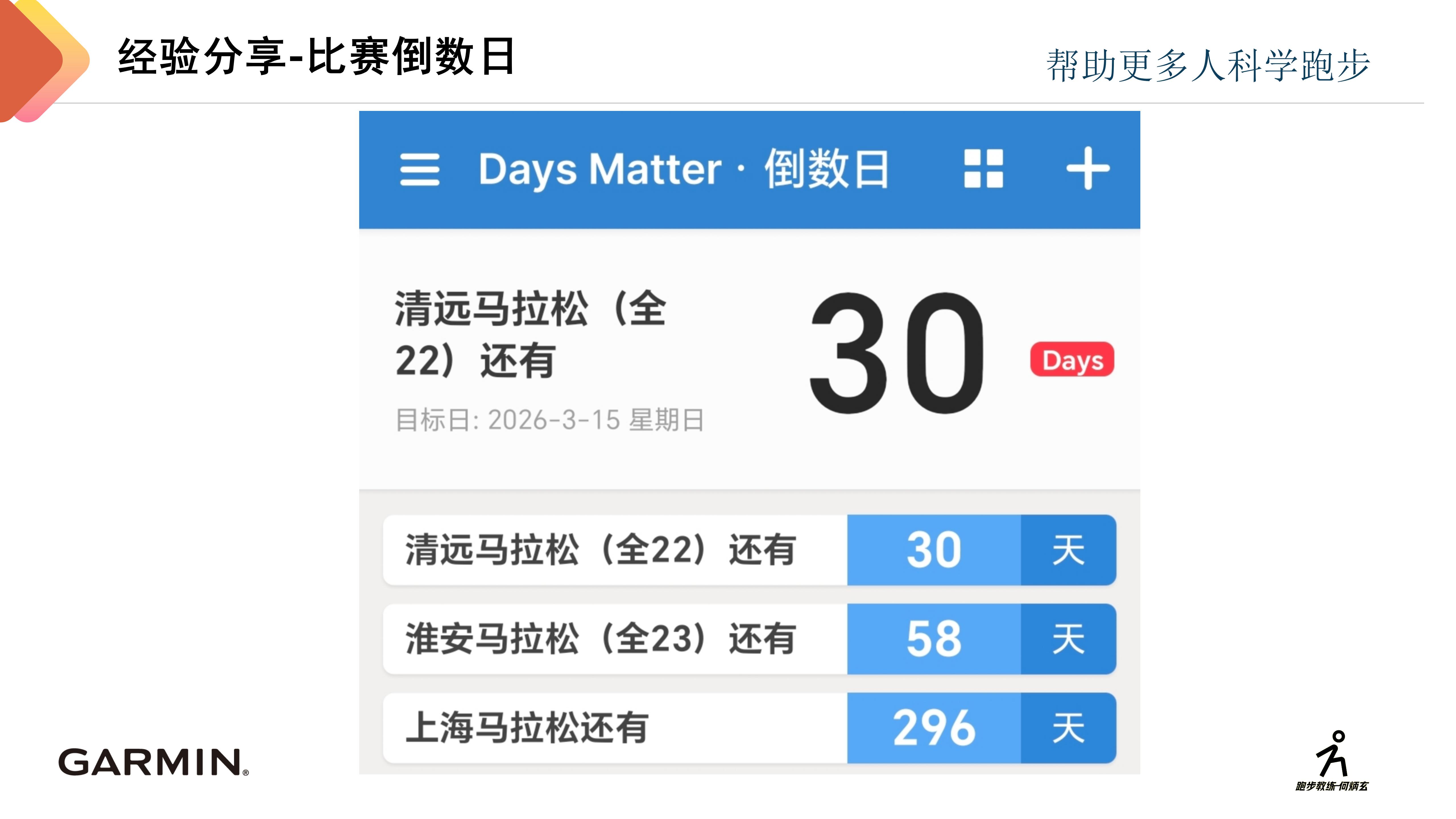Click the 天 unit next to 58
Screen dimensions: 1456x819
click(1068, 639)
